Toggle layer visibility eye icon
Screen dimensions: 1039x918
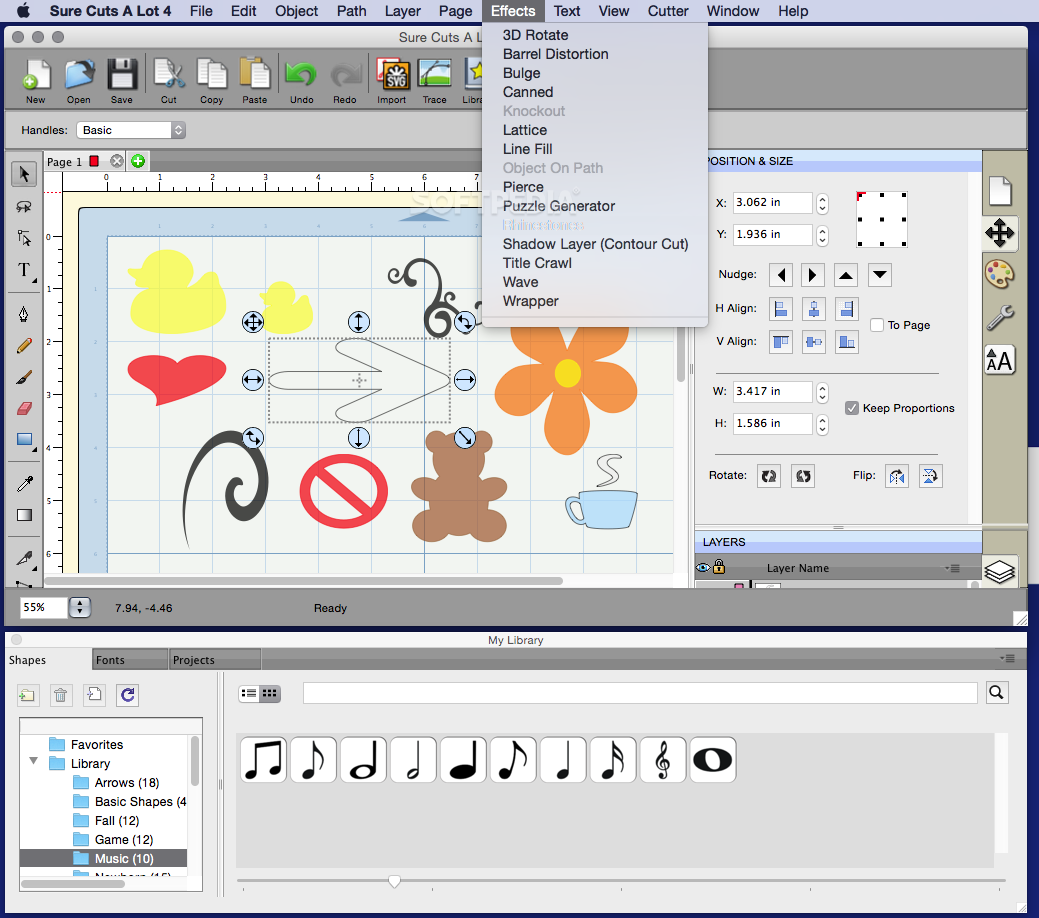[x=703, y=567]
